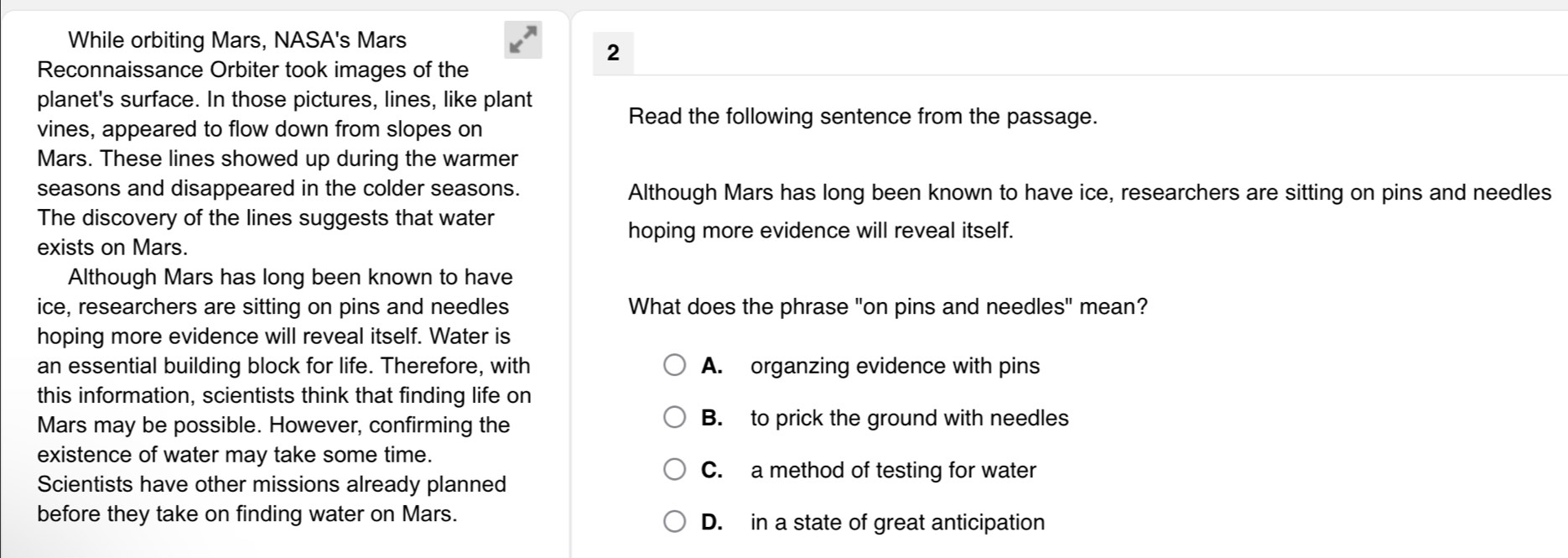Select radio button for option B
This screenshot has height=558, width=1568.
[674, 418]
